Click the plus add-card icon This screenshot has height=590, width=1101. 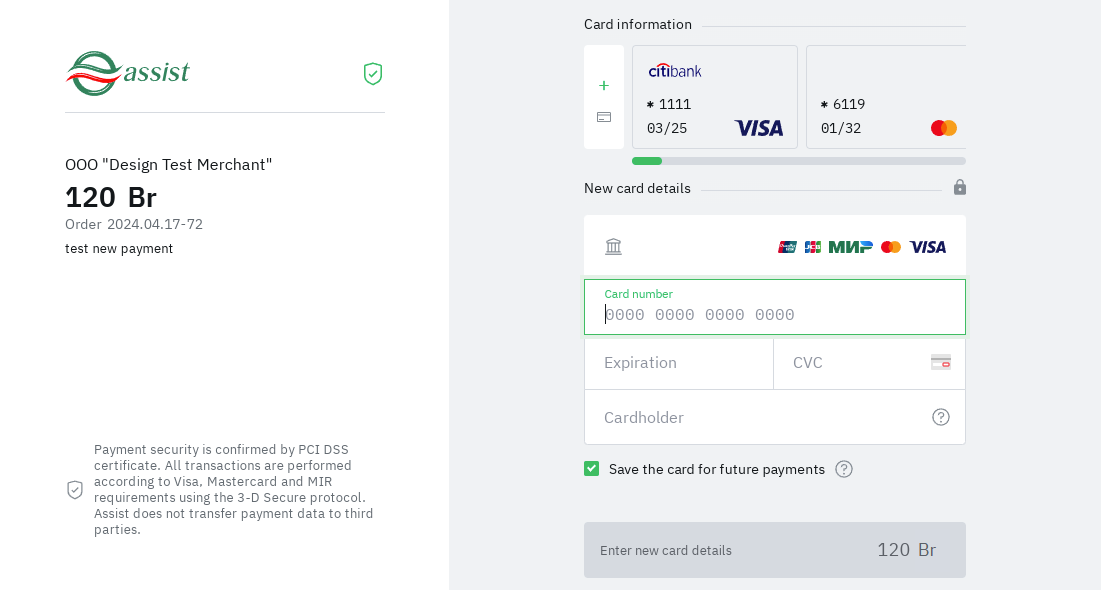tap(604, 86)
